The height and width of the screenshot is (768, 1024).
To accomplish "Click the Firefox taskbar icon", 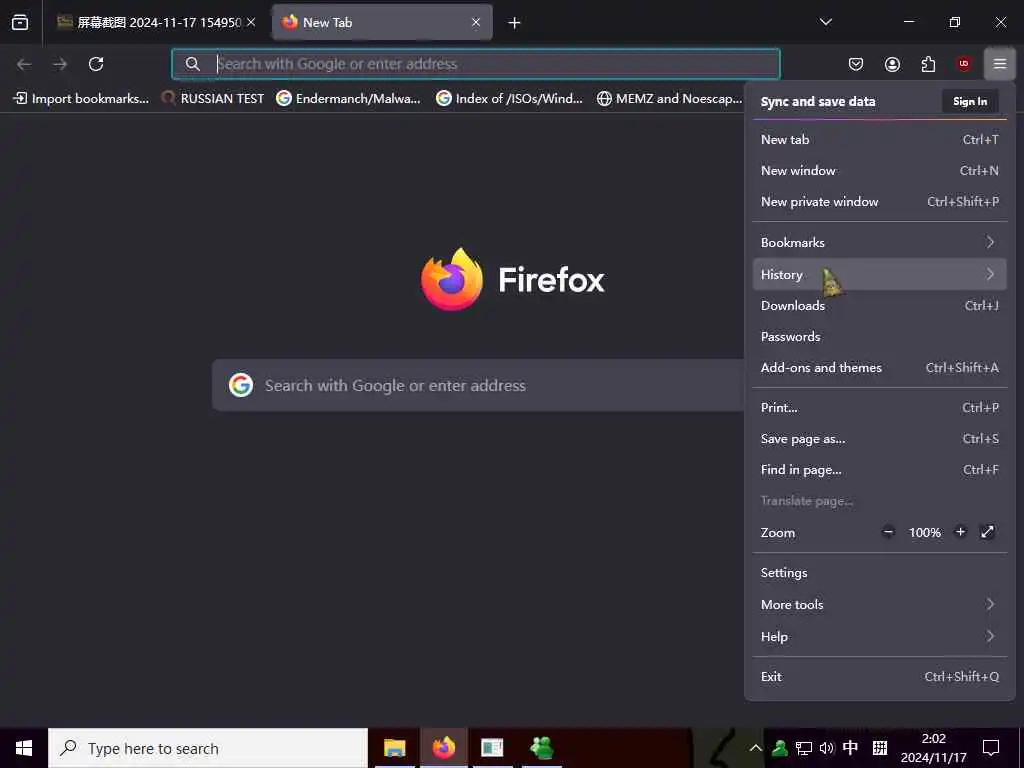I will click(443, 748).
